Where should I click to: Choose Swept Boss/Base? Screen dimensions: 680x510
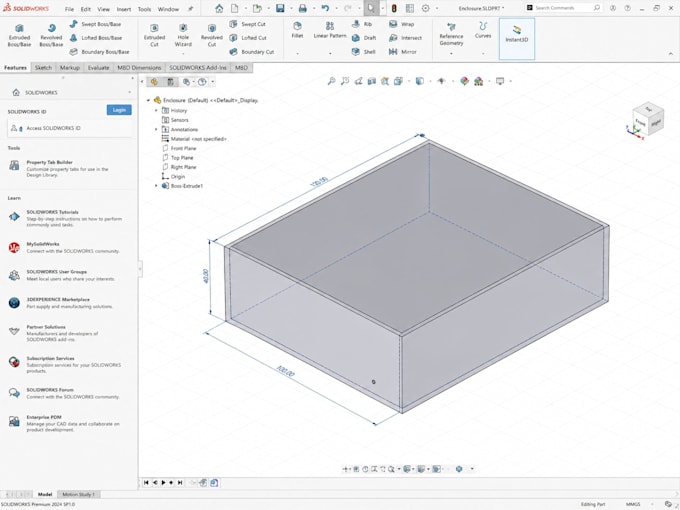95,24
